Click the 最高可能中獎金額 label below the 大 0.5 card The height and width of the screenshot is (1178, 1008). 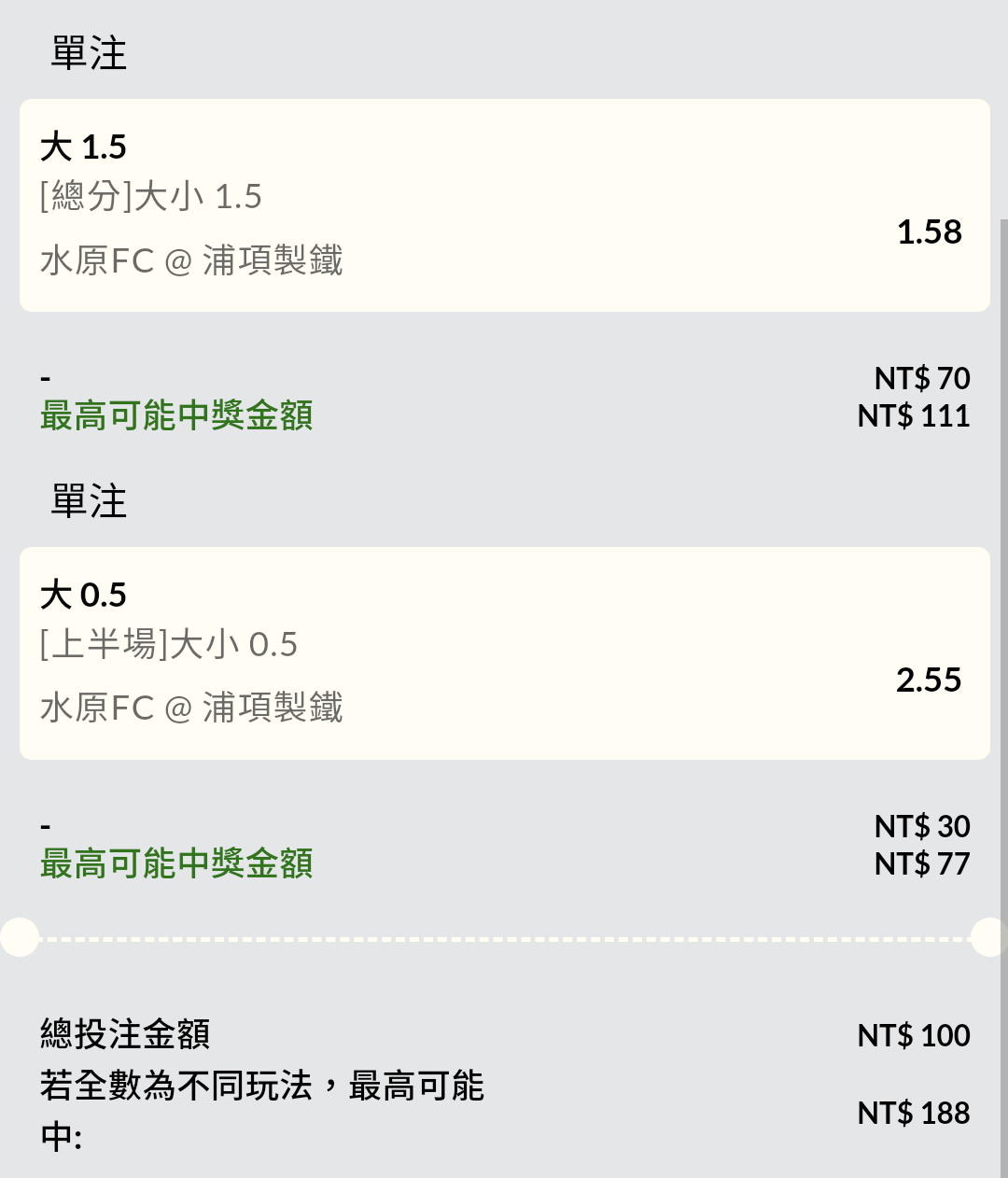pos(176,863)
